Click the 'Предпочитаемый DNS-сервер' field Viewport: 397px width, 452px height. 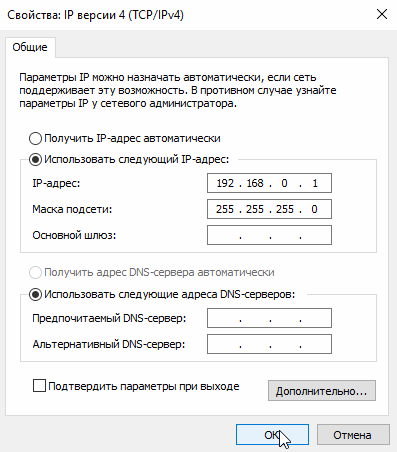(269, 318)
